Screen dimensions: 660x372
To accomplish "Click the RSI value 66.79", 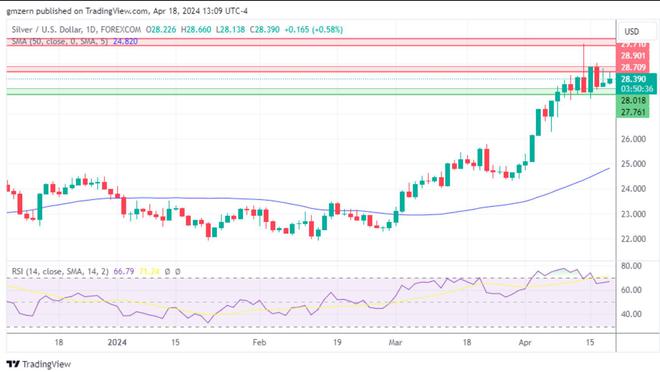I will (x=124, y=272).
